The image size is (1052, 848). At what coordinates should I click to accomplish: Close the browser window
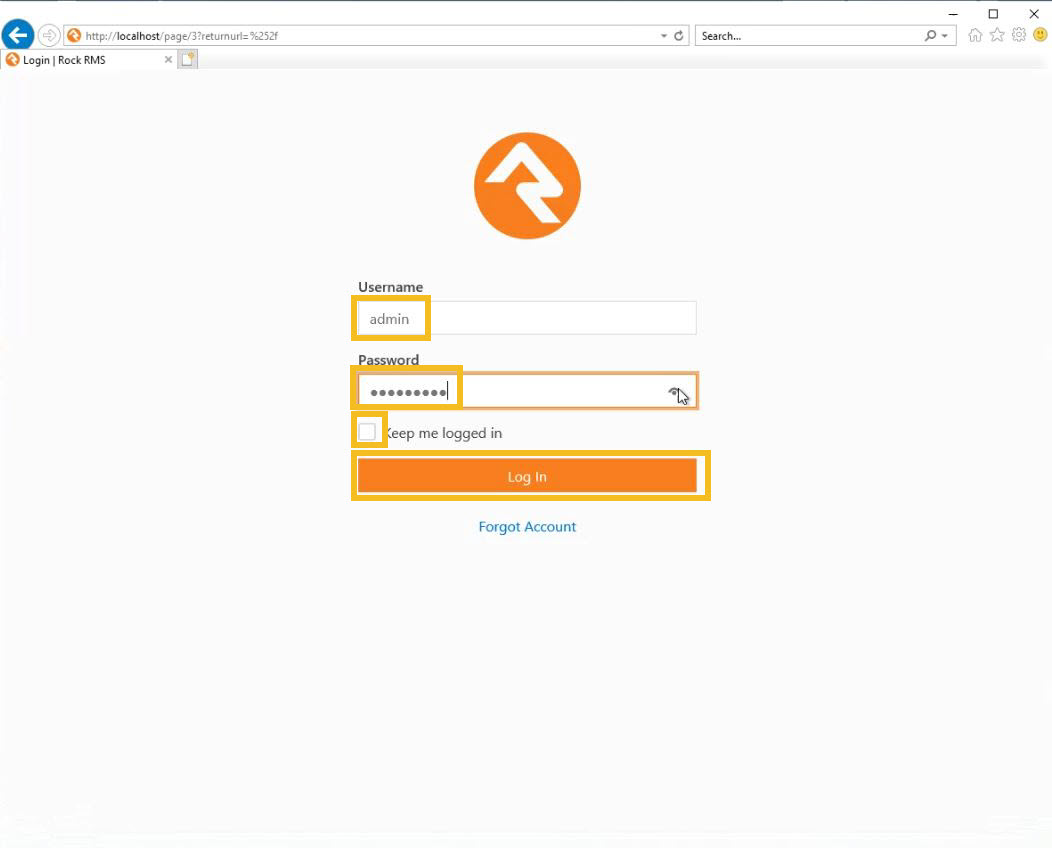pos(1034,13)
